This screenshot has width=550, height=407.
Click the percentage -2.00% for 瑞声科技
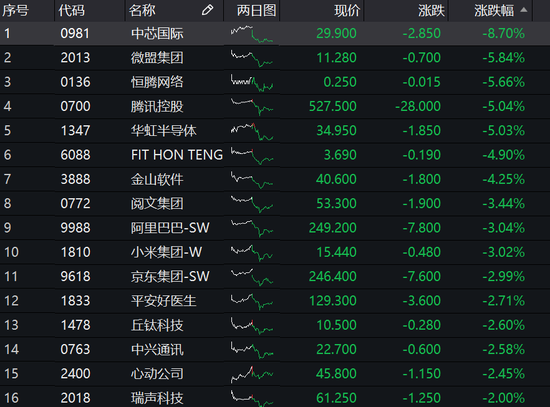click(x=504, y=398)
